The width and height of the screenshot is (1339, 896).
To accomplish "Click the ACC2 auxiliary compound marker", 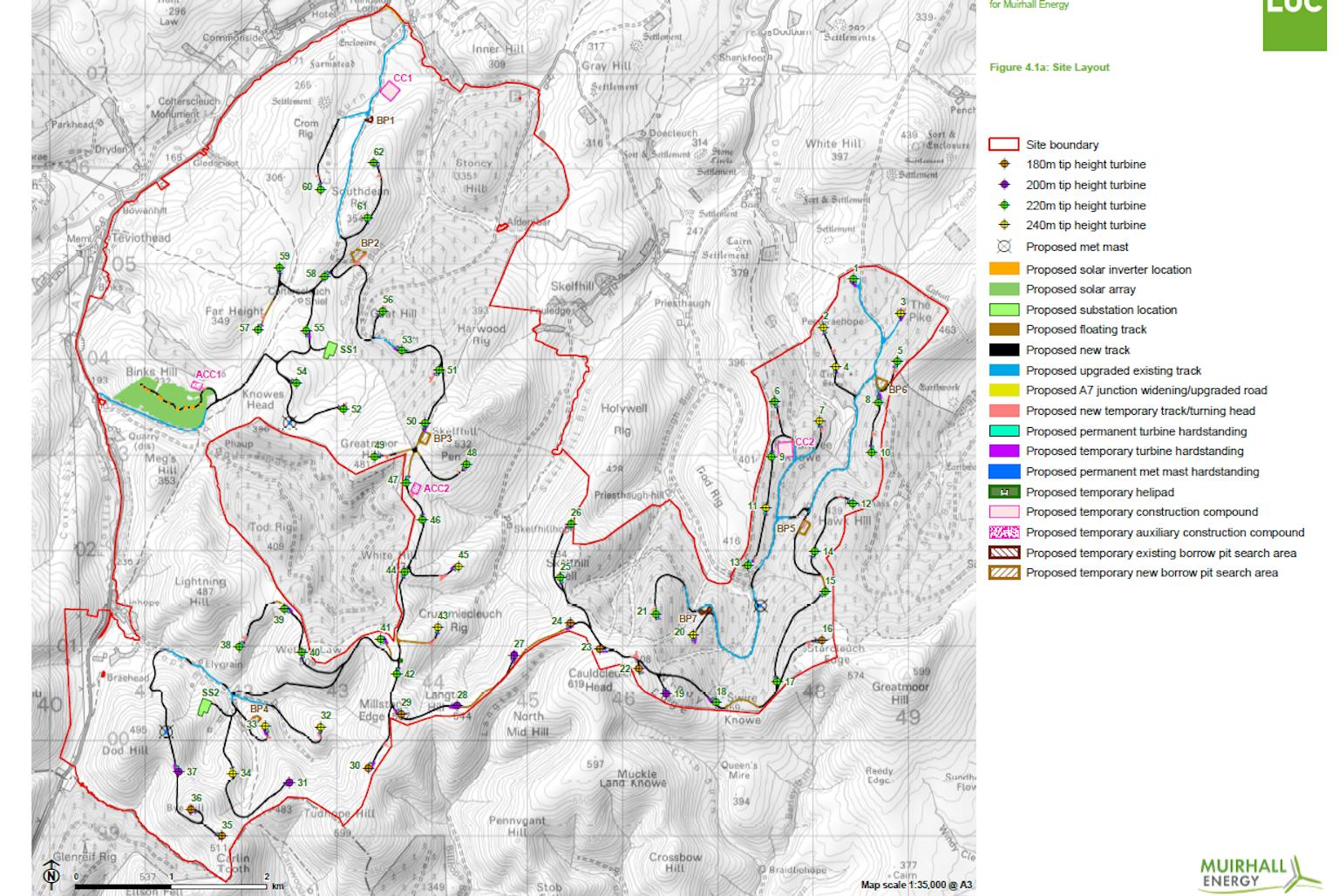I will click(x=416, y=489).
